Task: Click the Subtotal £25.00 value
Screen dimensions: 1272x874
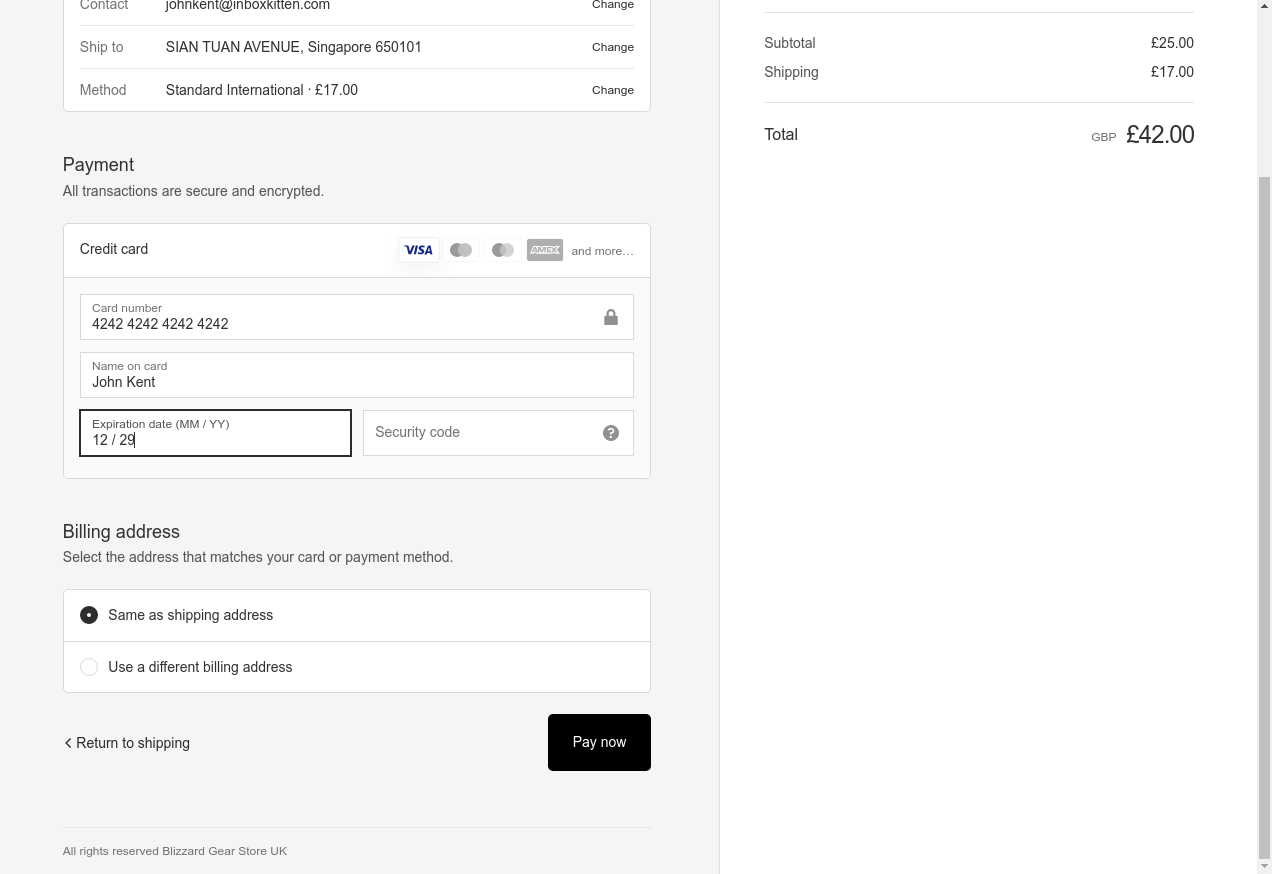Action: click(1172, 43)
